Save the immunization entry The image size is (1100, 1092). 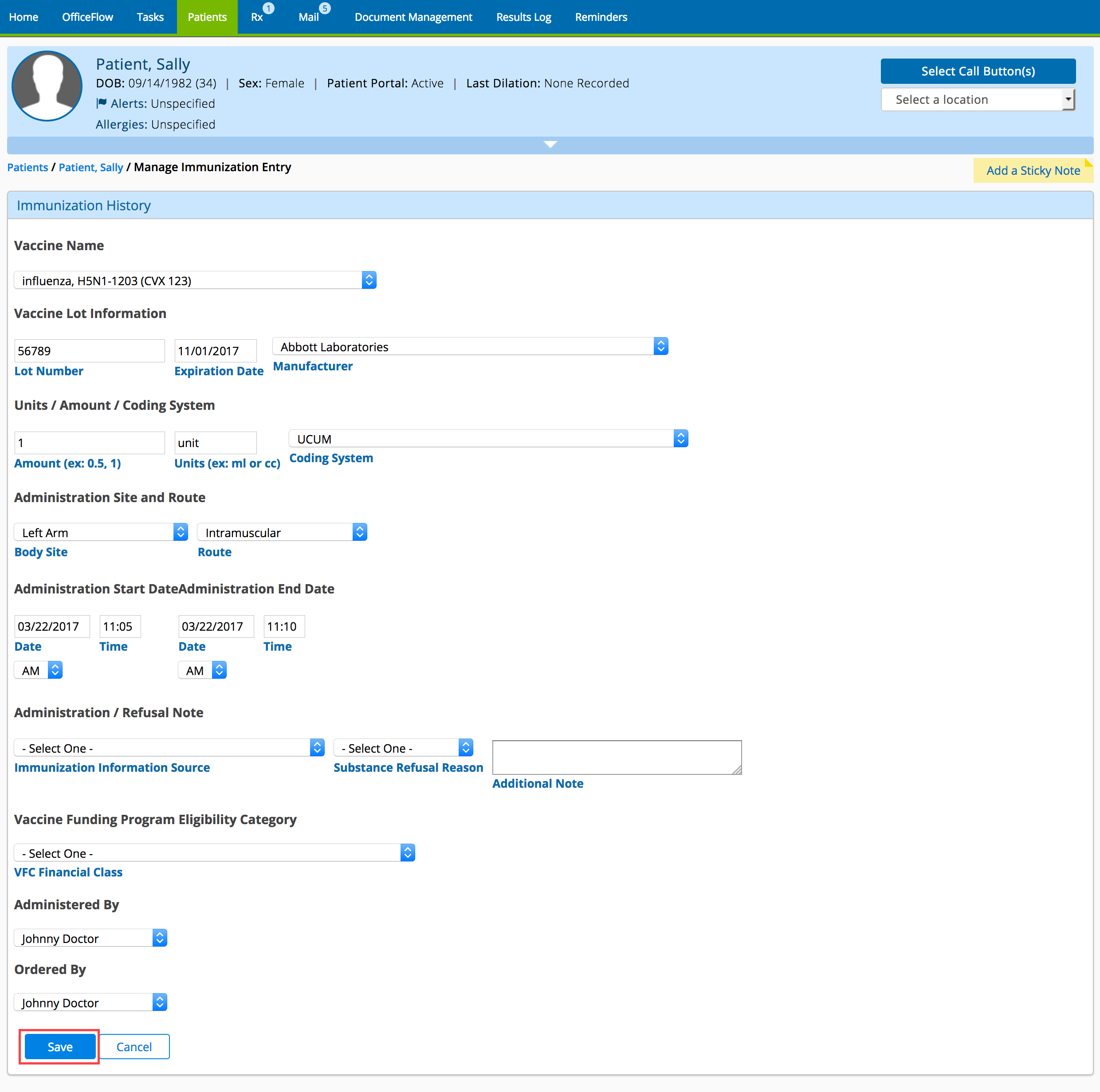(x=60, y=1046)
